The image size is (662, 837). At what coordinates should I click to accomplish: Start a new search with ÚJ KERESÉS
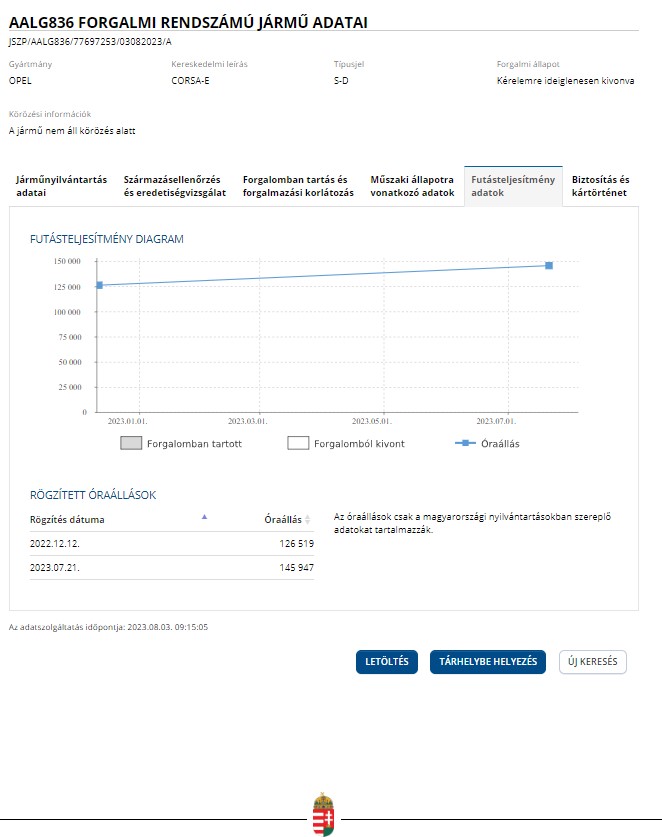tap(593, 661)
